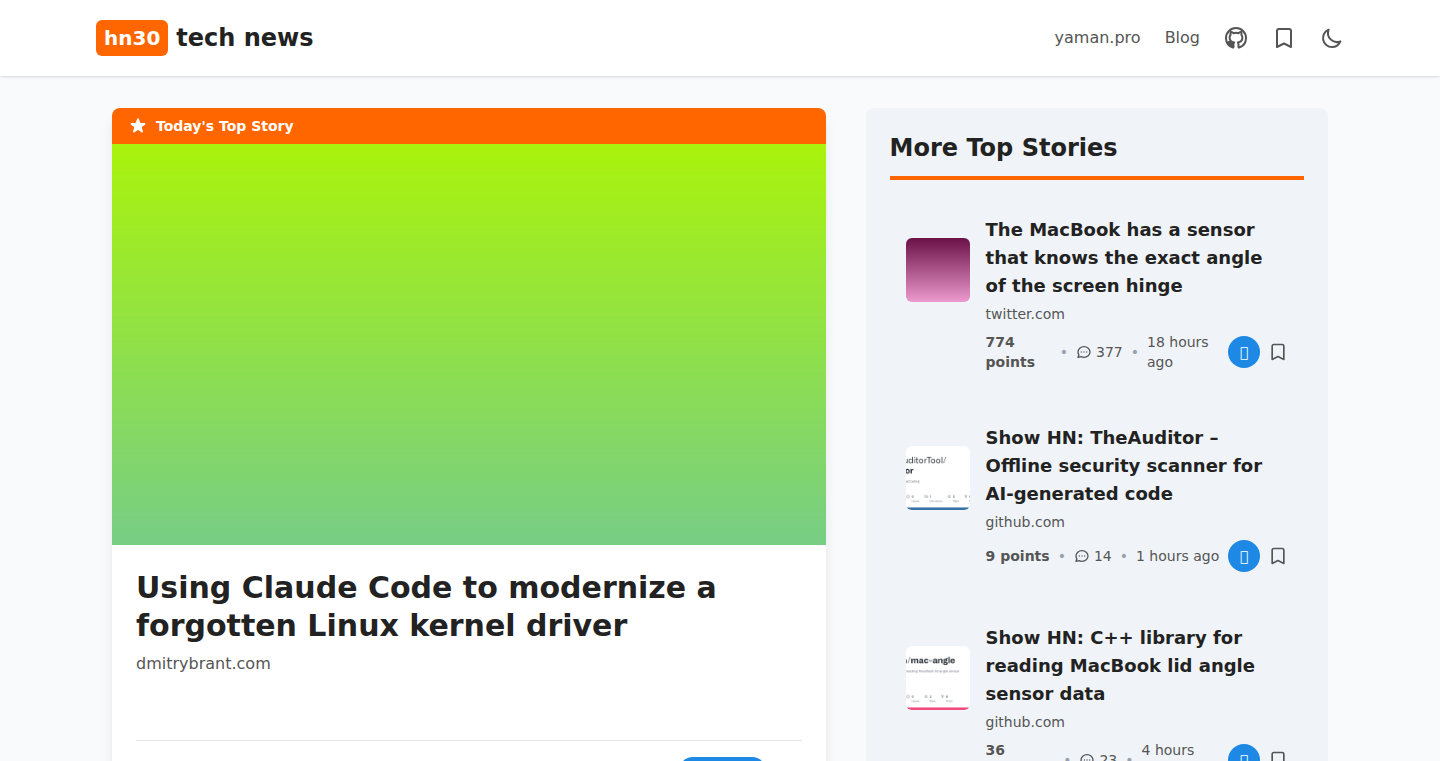This screenshot has height=761, width=1440.
Task: Click the 14 comments icon
Action: (x=1081, y=556)
